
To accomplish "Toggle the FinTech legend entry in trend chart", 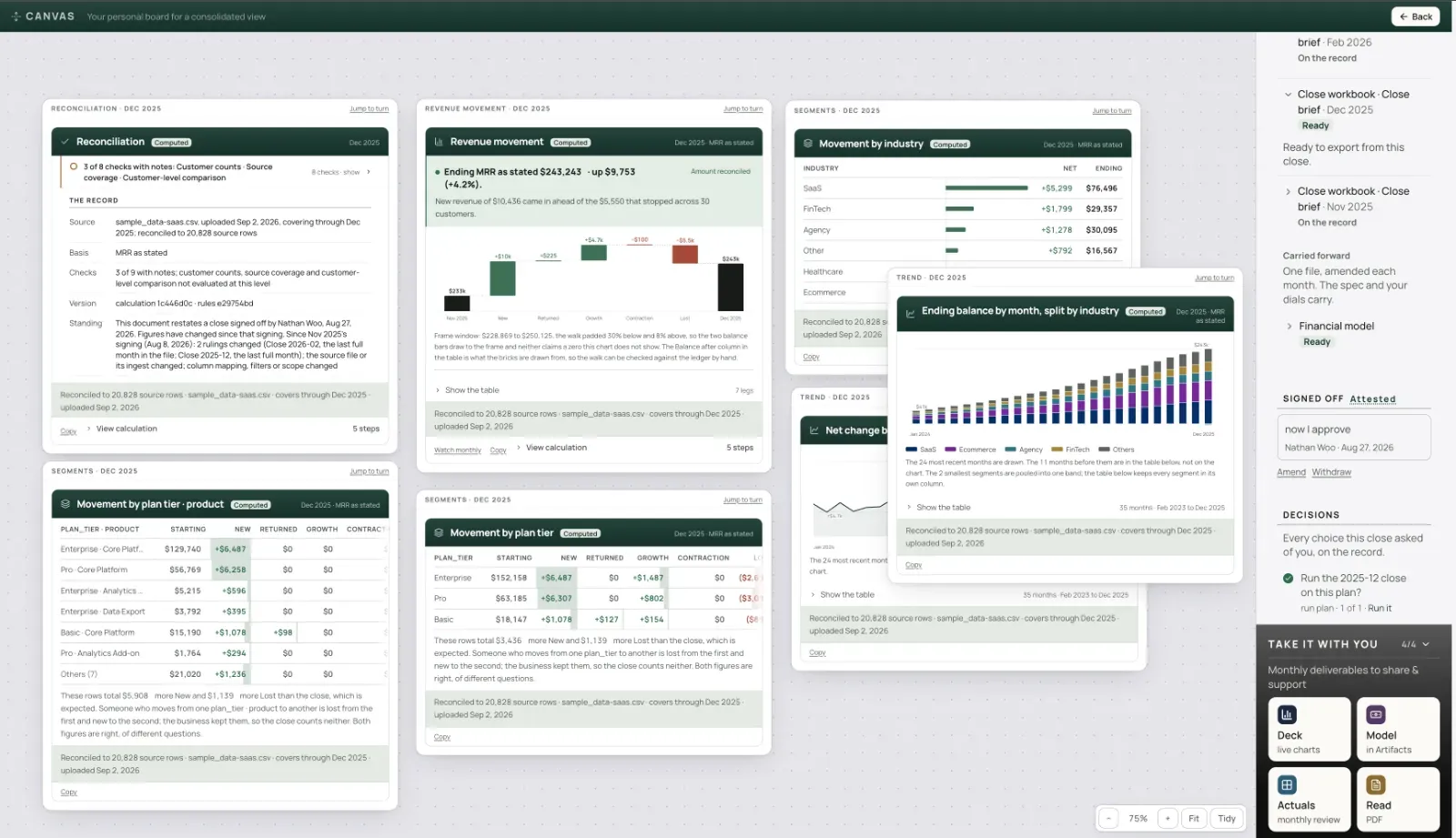I will 1070,449.
